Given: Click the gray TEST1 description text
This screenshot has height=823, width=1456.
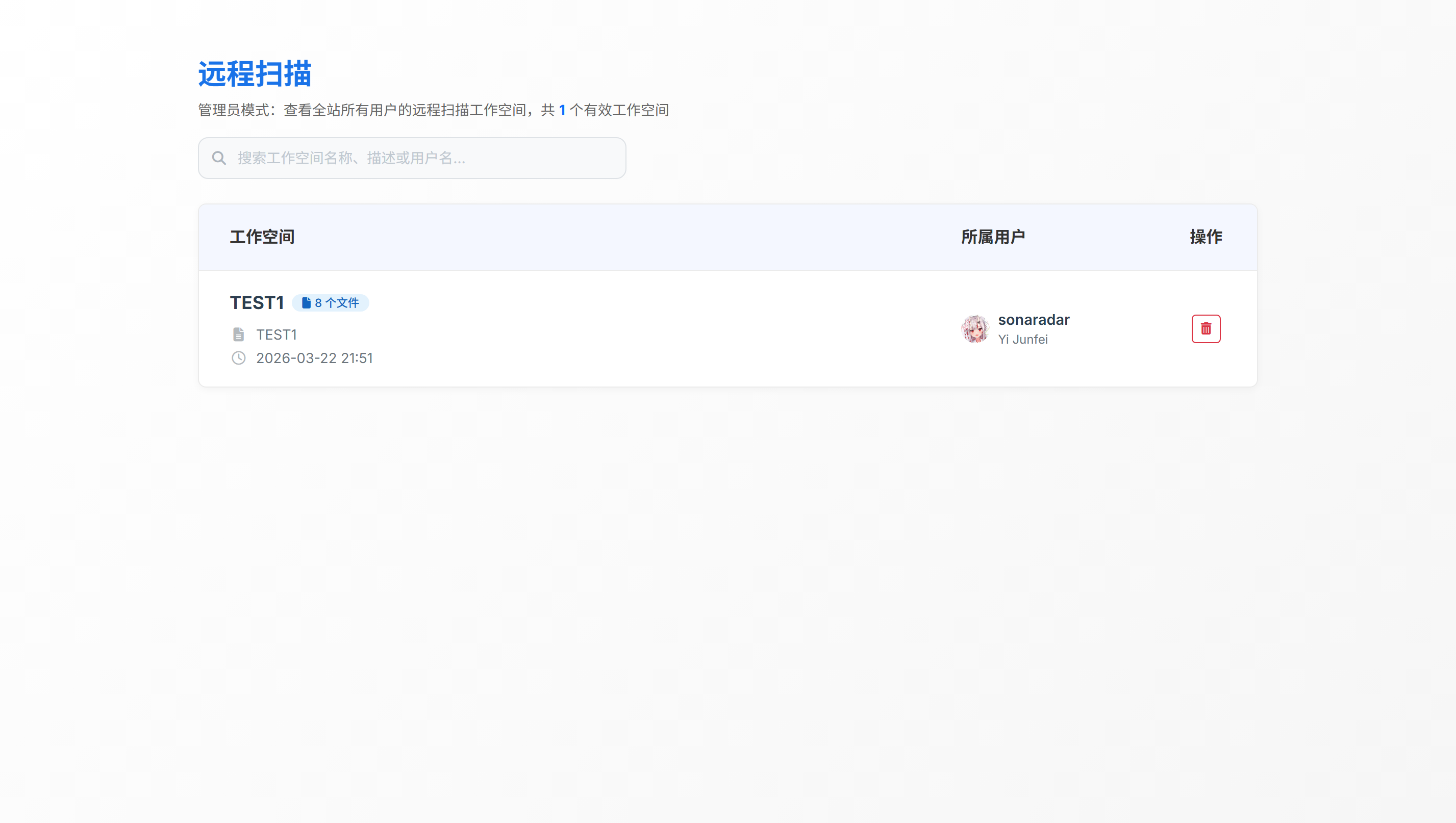Looking at the screenshot, I should 277,335.
